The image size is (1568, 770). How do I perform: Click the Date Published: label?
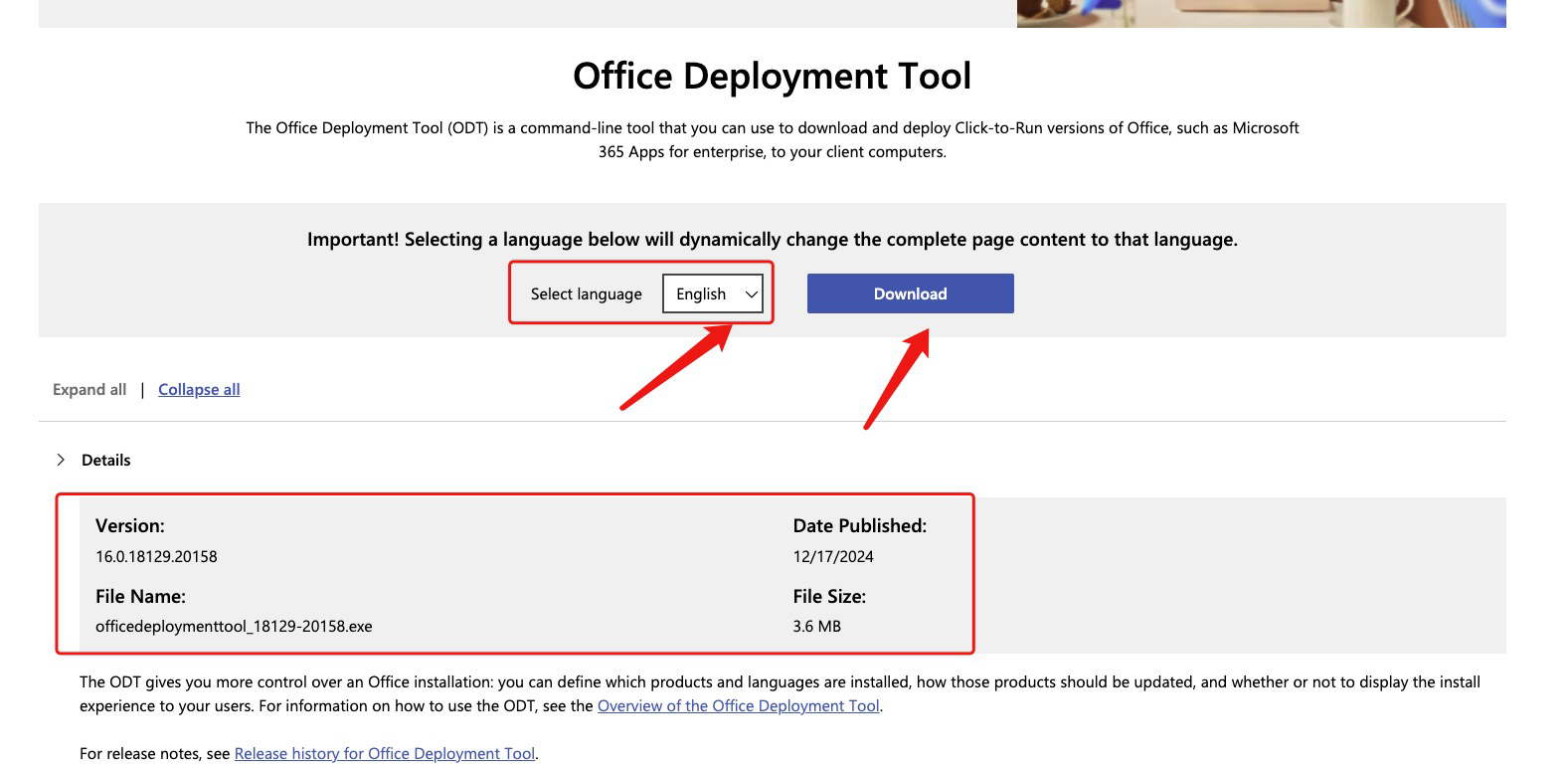(x=860, y=525)
